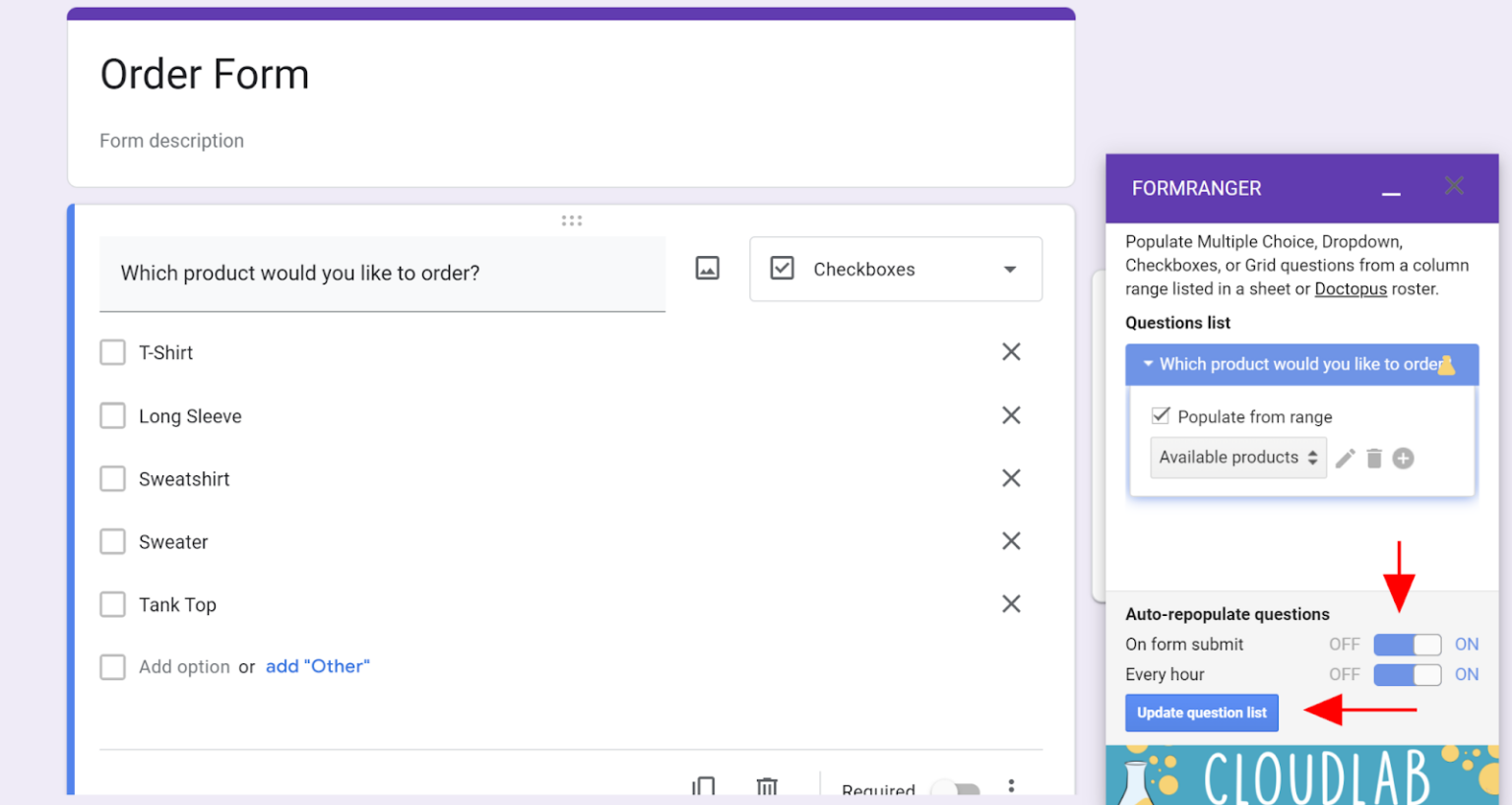The height and width of the screenshot is (805, 1512).
Task: Click the delete range icon in FormRanger
Action: (1374, 458)
